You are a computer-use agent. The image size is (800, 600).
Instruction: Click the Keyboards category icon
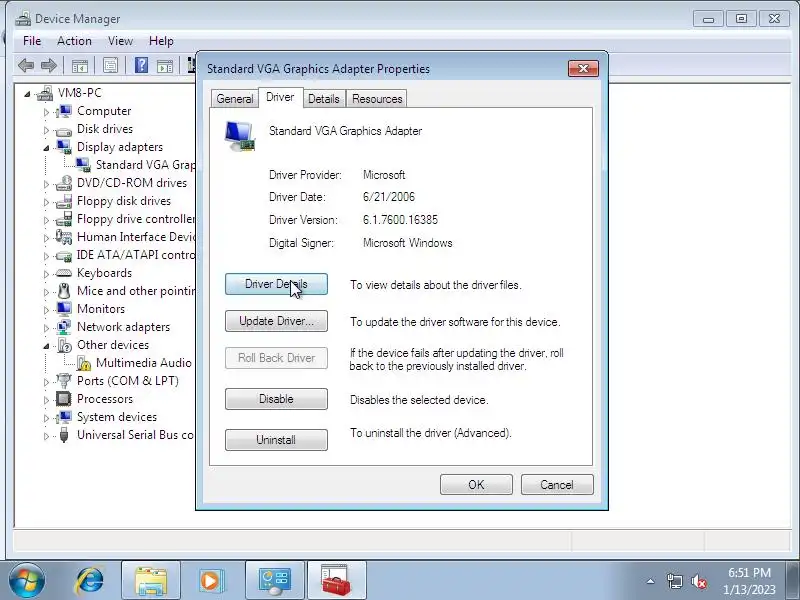click(64, 273)
